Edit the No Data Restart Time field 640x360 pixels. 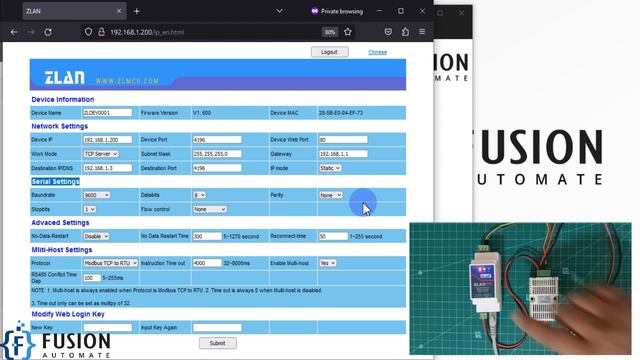click(207, 236)
